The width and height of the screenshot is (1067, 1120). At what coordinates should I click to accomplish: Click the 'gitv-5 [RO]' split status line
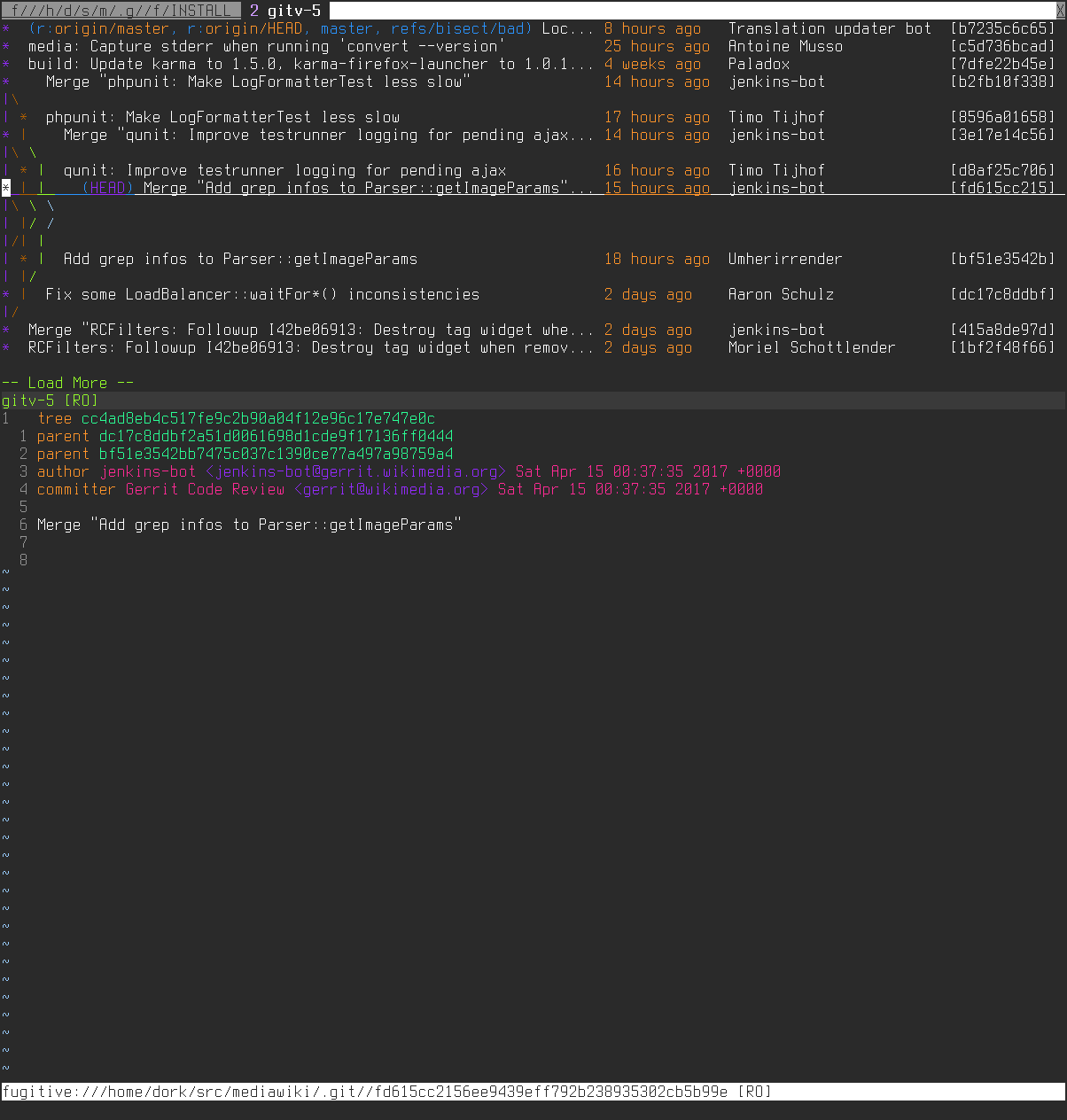[x=533, y=401]
